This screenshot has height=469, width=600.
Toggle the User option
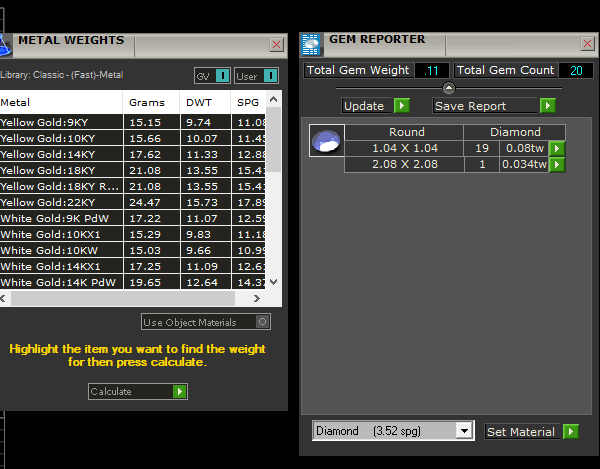(271, 76)
